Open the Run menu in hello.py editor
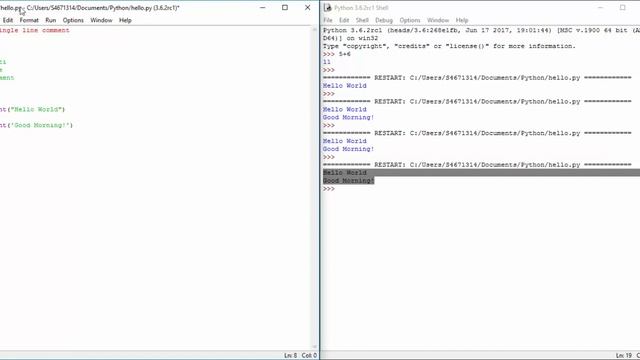 point(51,20)
